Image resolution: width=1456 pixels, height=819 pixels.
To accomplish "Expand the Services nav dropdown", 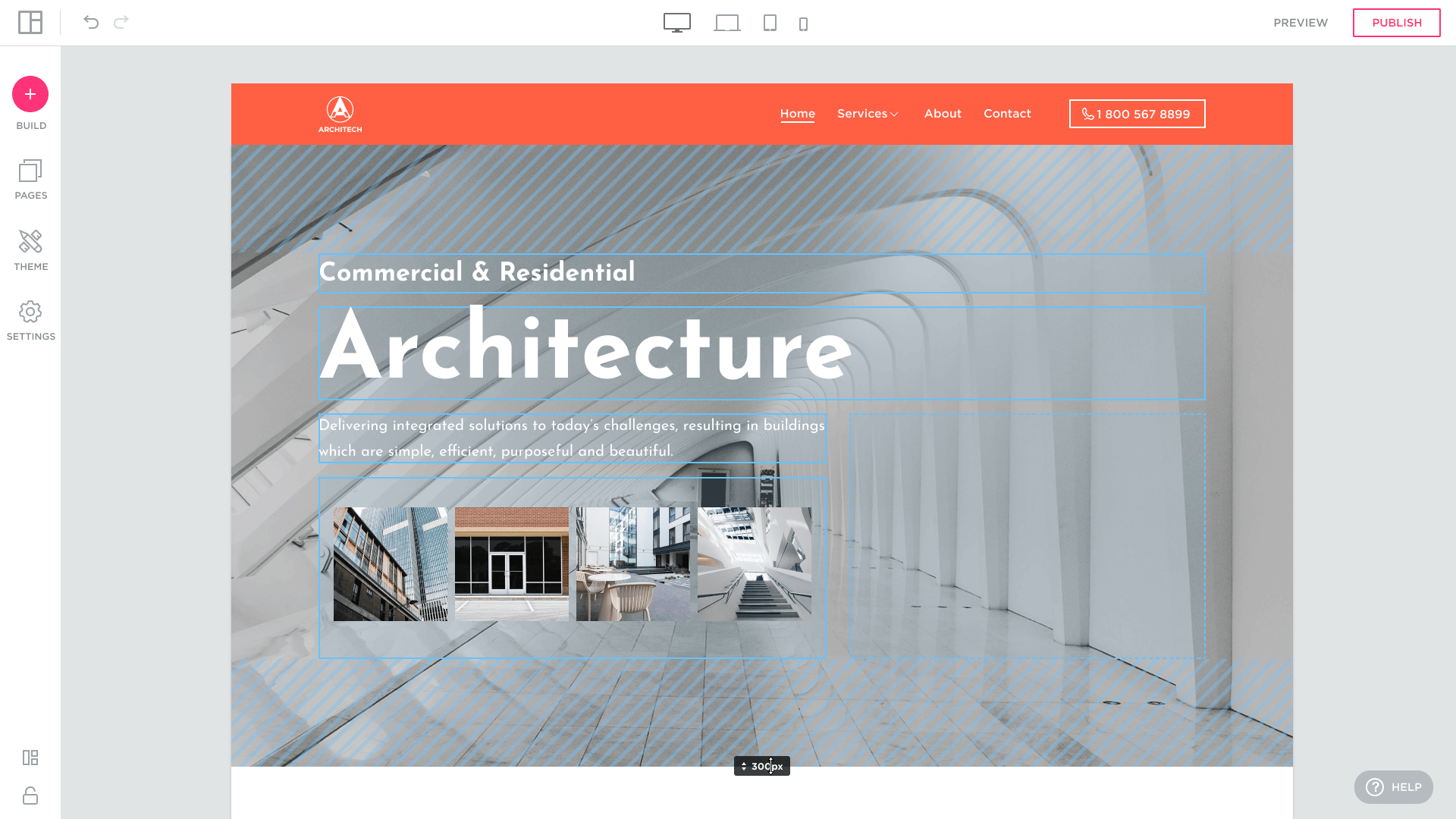I will click(x=868, y=114).
